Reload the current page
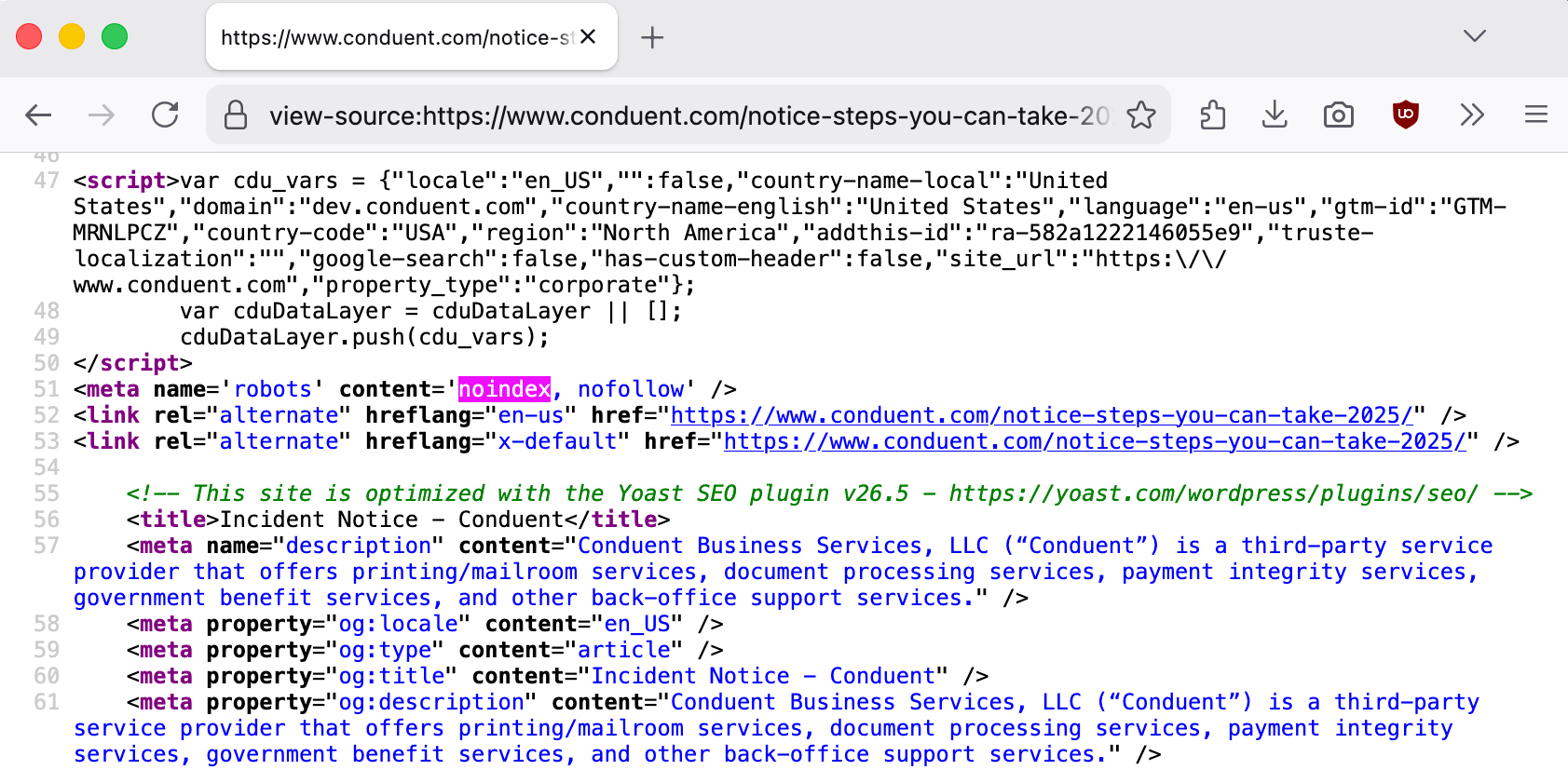 point(165,115)
